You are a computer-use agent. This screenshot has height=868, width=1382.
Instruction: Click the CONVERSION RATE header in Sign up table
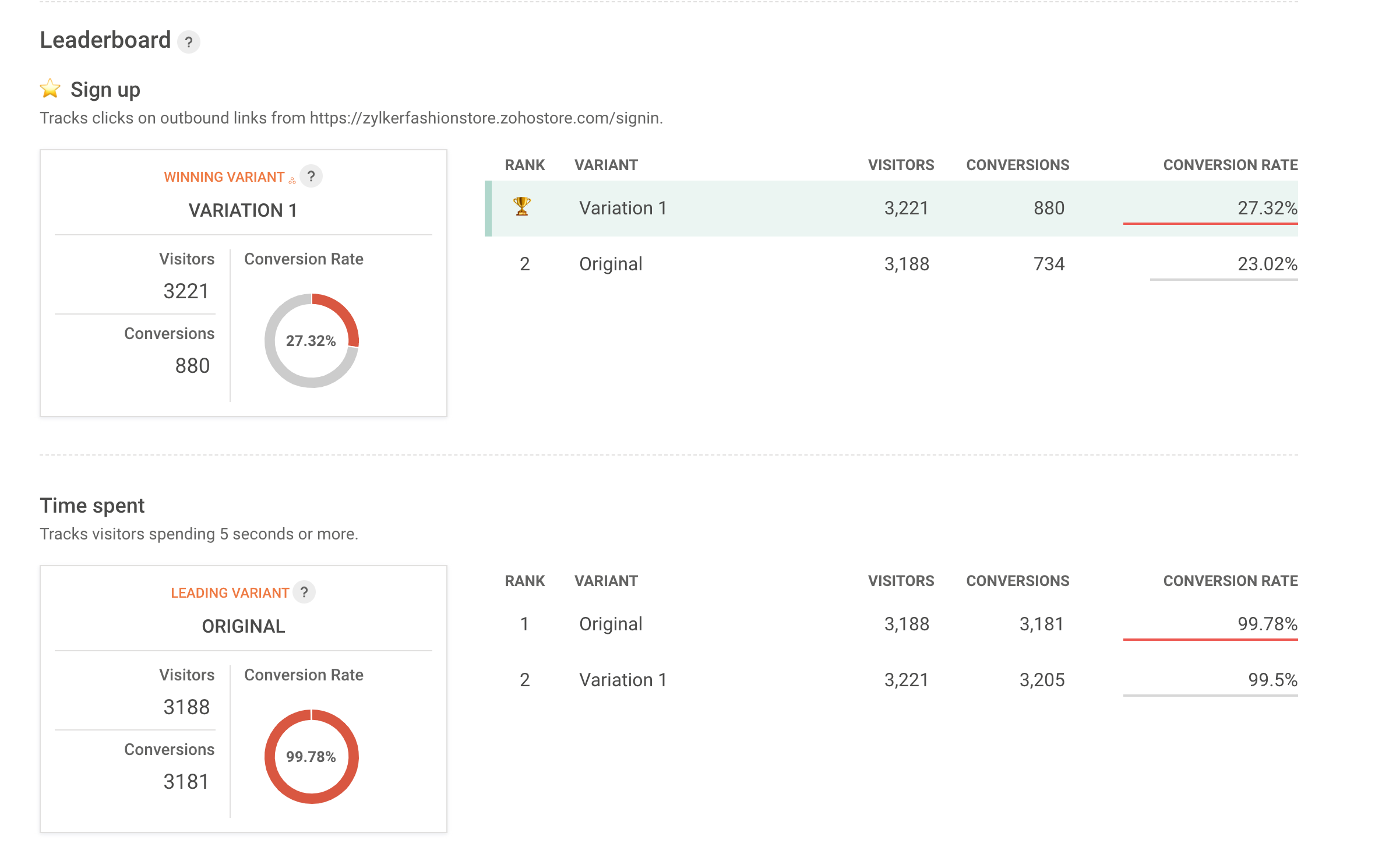1230,165
